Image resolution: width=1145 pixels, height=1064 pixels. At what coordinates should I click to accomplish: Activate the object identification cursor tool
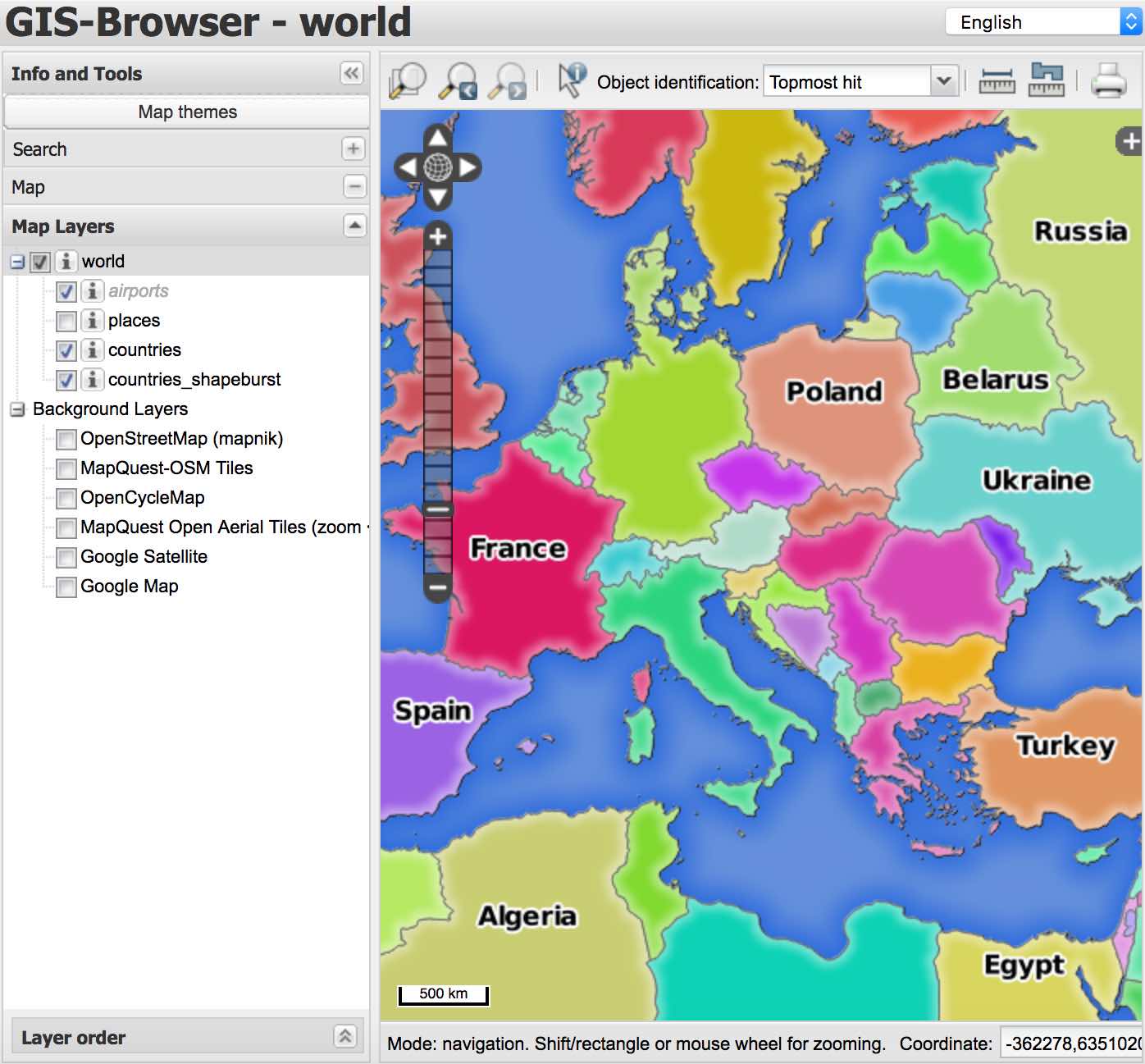[571, 80]
